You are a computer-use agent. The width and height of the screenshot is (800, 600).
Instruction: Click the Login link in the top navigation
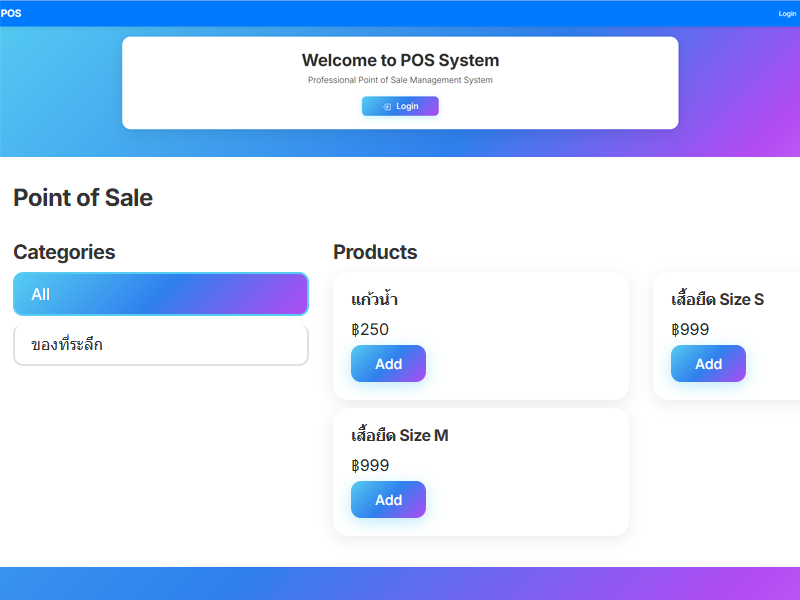tap(786, 13)
